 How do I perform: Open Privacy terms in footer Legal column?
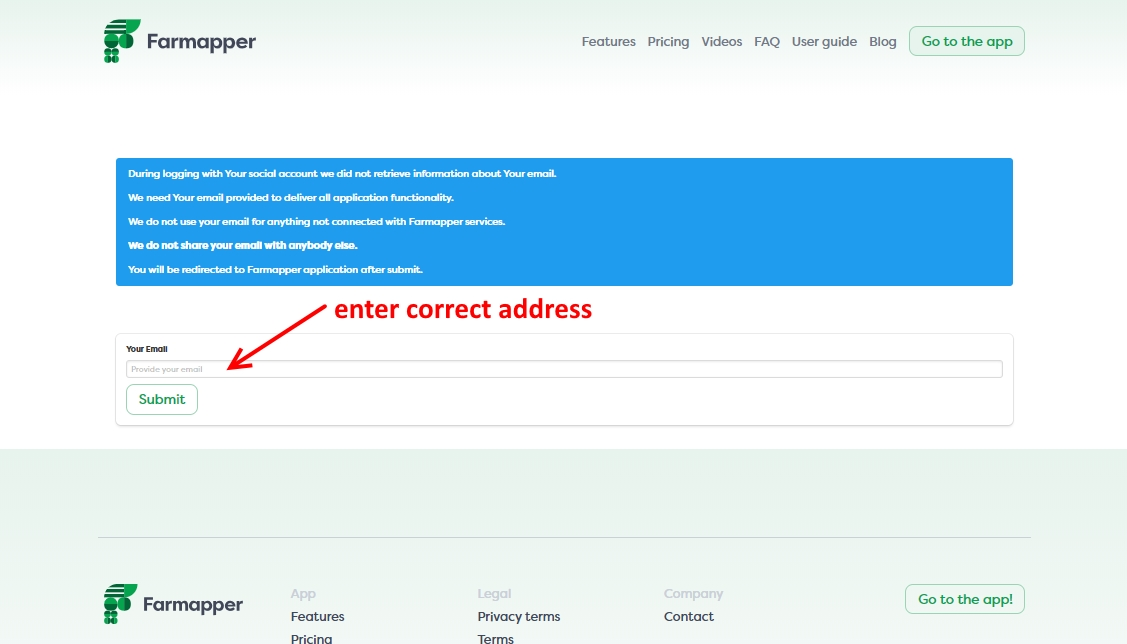pyautogui.click(x=518, y=616)
